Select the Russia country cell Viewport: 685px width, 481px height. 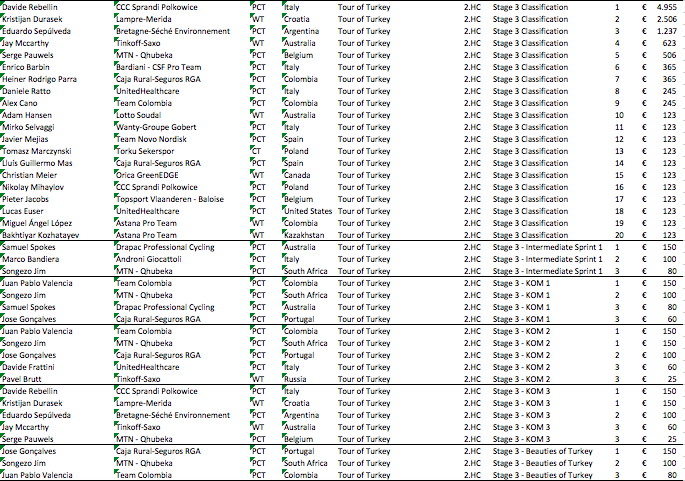[295, 379]
